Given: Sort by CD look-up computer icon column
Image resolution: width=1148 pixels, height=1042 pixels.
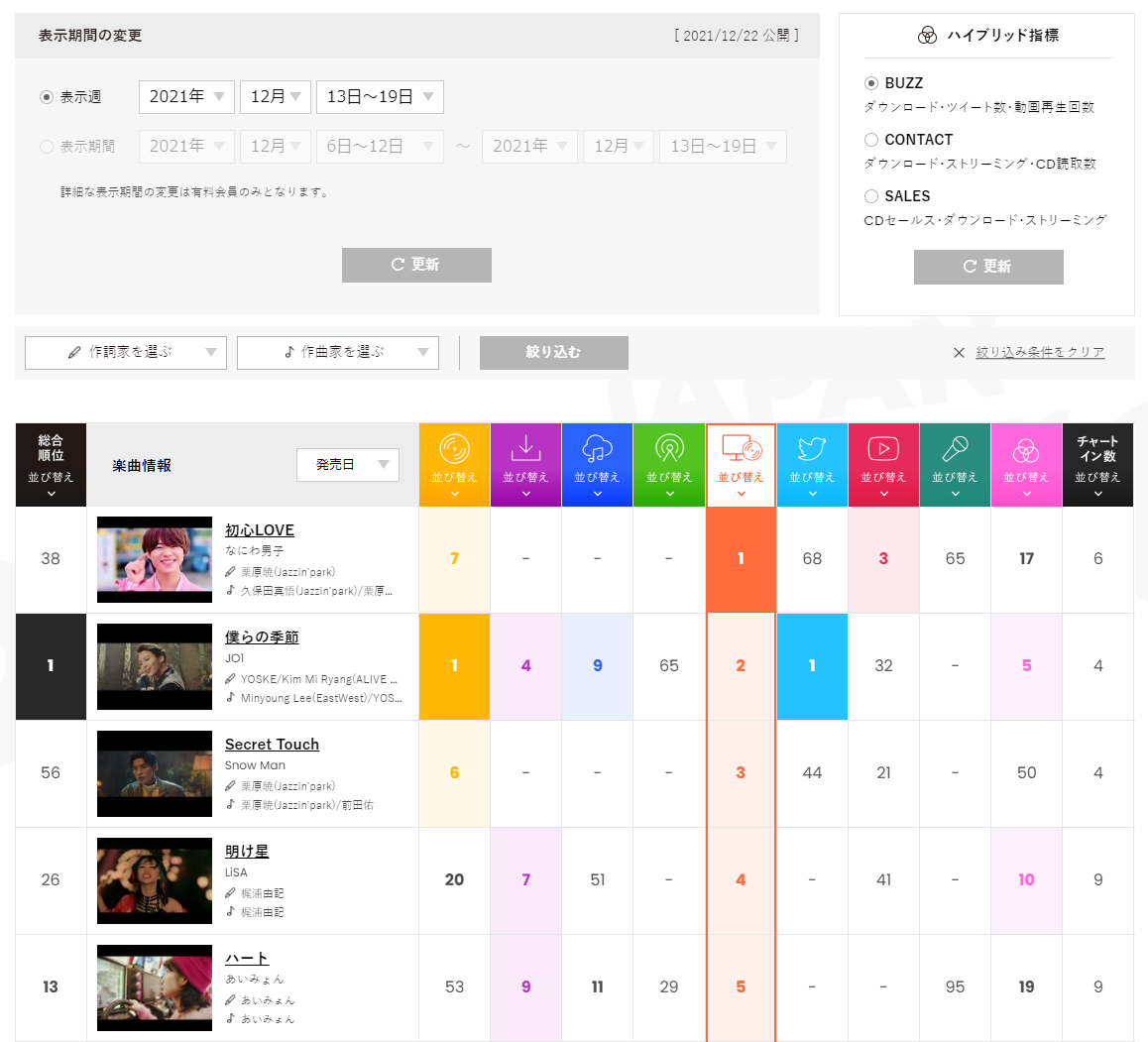Looking at the screenshot, I should tap(741, 465).
